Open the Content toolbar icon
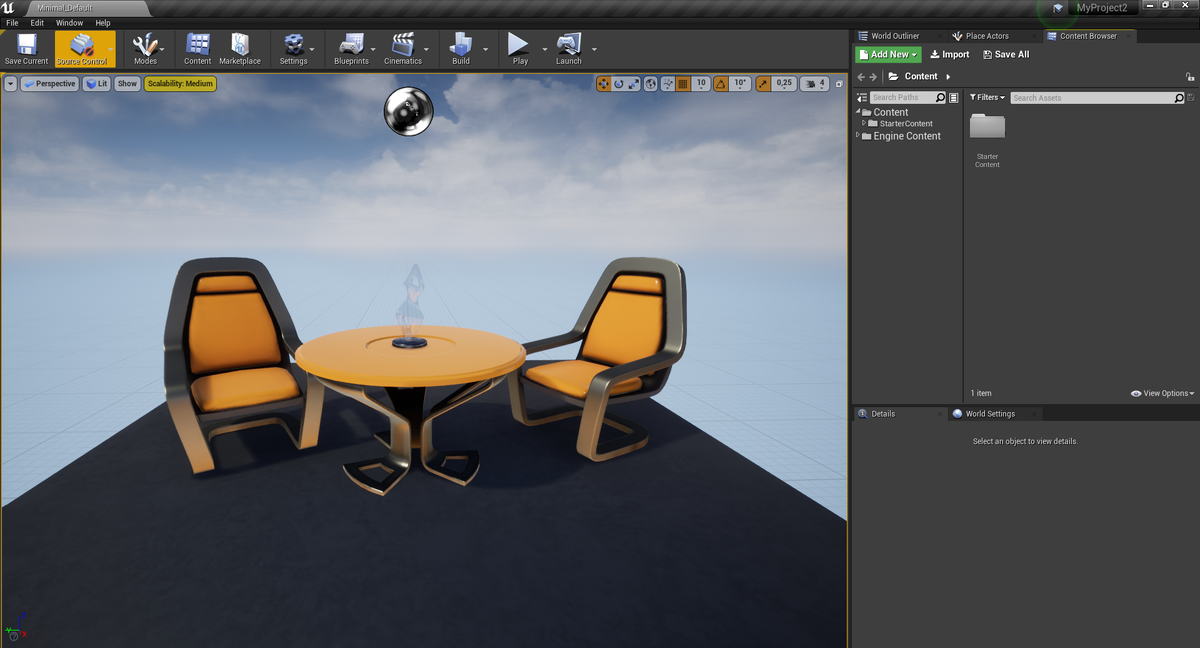The width and height of the screenshot is (1200, 648). point(198,49)
